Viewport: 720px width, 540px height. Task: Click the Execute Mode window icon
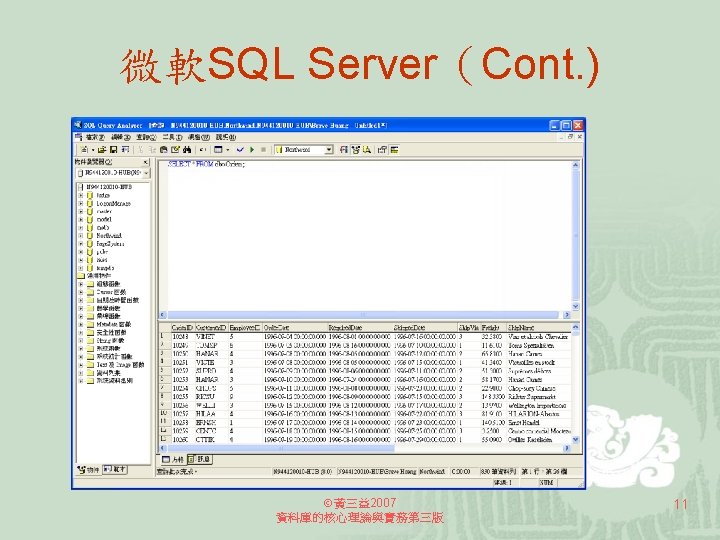218,150
